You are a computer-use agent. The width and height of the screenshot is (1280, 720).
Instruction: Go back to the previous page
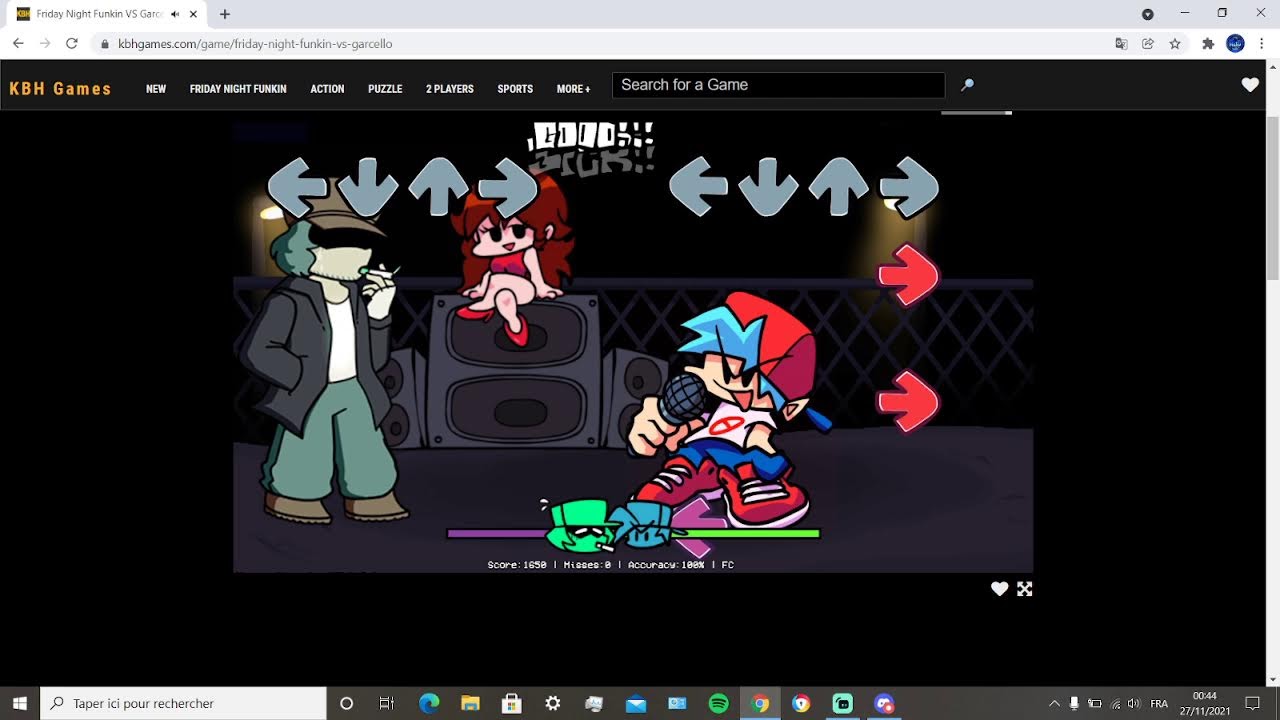18,44
